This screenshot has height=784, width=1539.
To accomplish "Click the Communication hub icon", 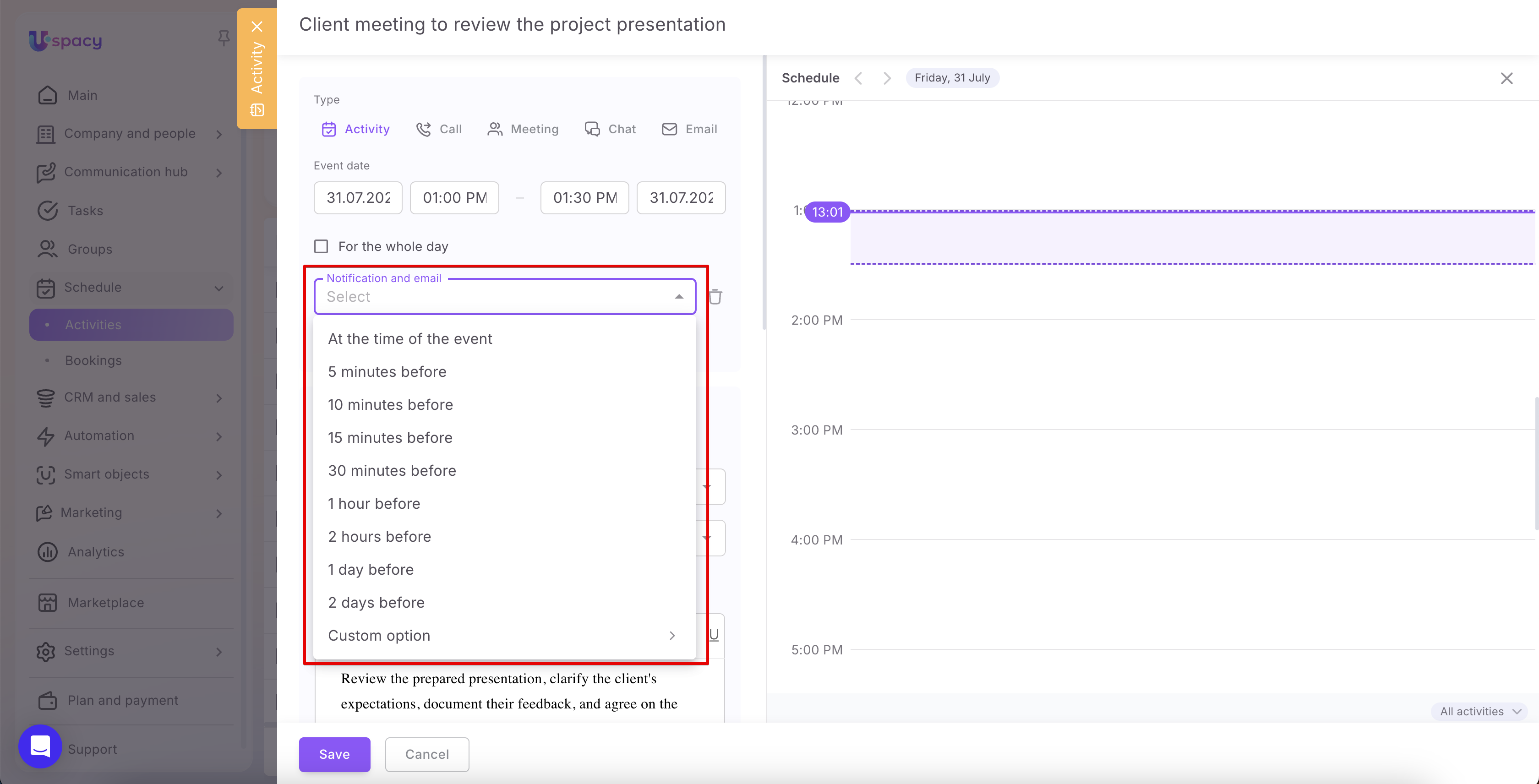I will coord(45,173).
